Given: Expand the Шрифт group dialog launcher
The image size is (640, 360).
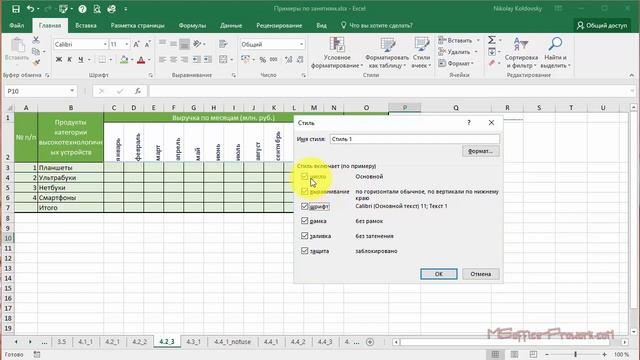Looking at the screenshot, I should point(151,75).
